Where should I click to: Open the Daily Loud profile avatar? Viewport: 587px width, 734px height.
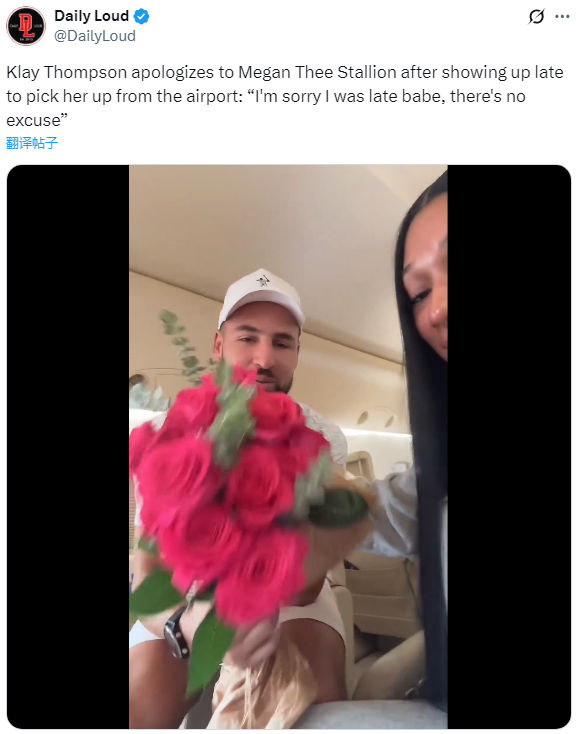tap(26, 26)
